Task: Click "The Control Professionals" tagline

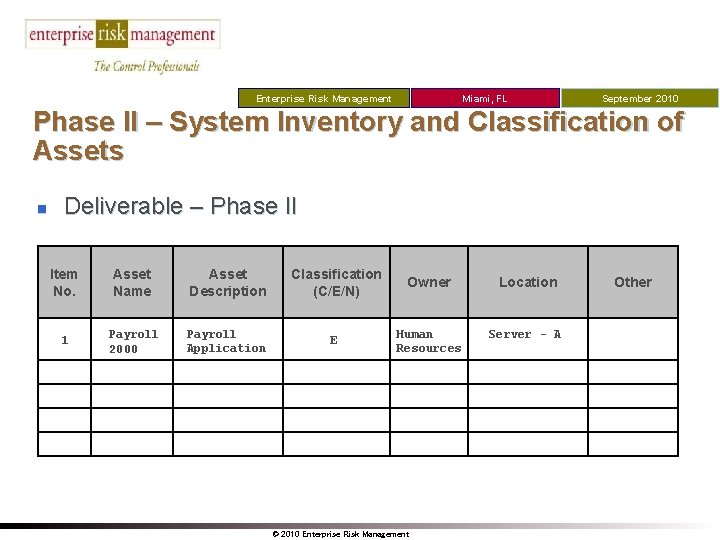Action: click(146, 67)
